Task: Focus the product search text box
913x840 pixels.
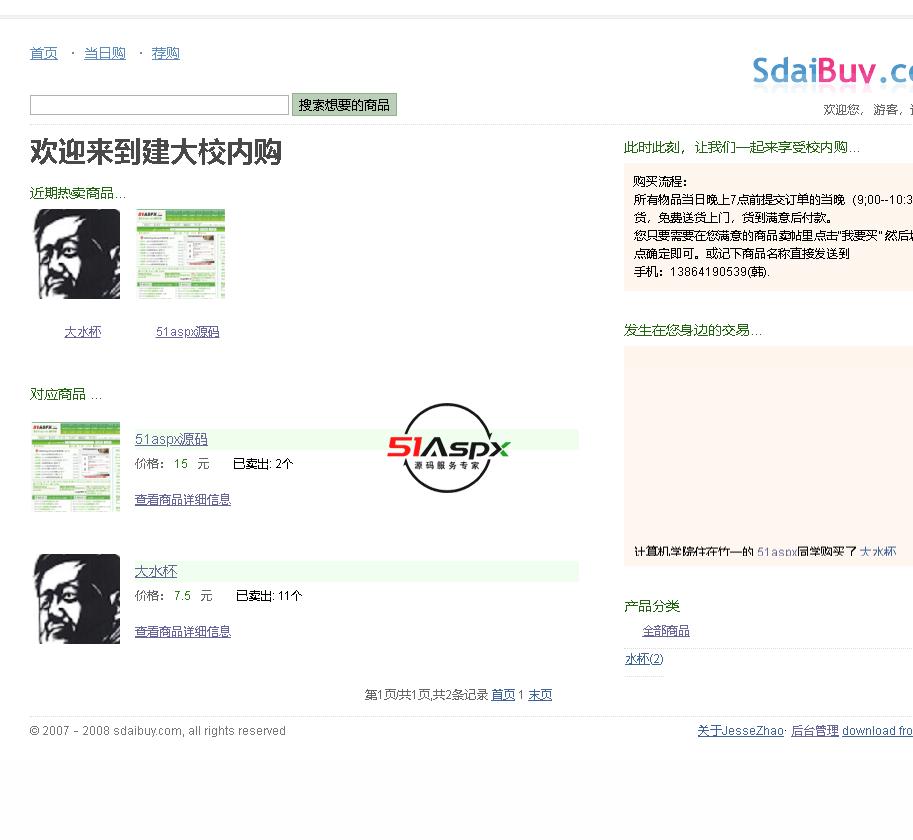Action: tap(159, 105)
